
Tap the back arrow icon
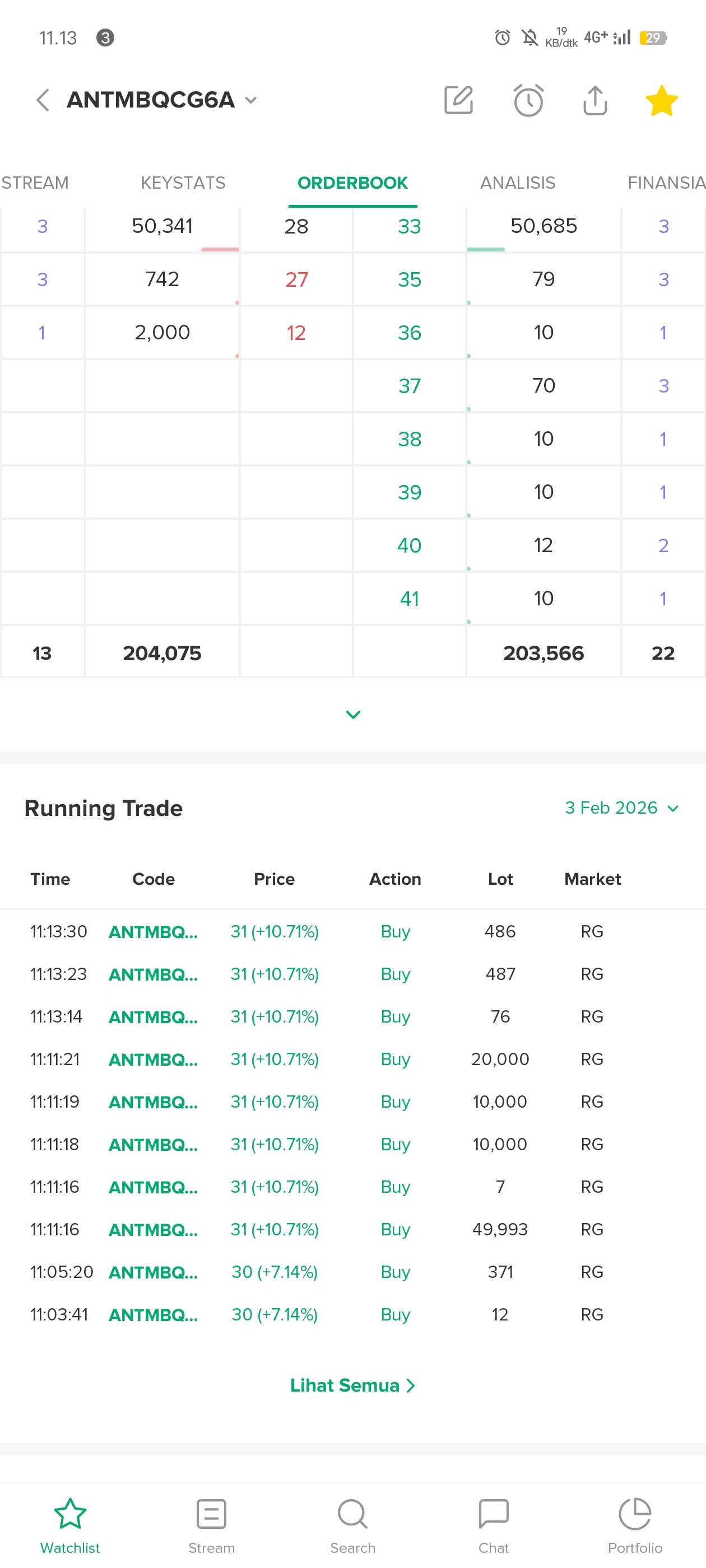(42, 100)
